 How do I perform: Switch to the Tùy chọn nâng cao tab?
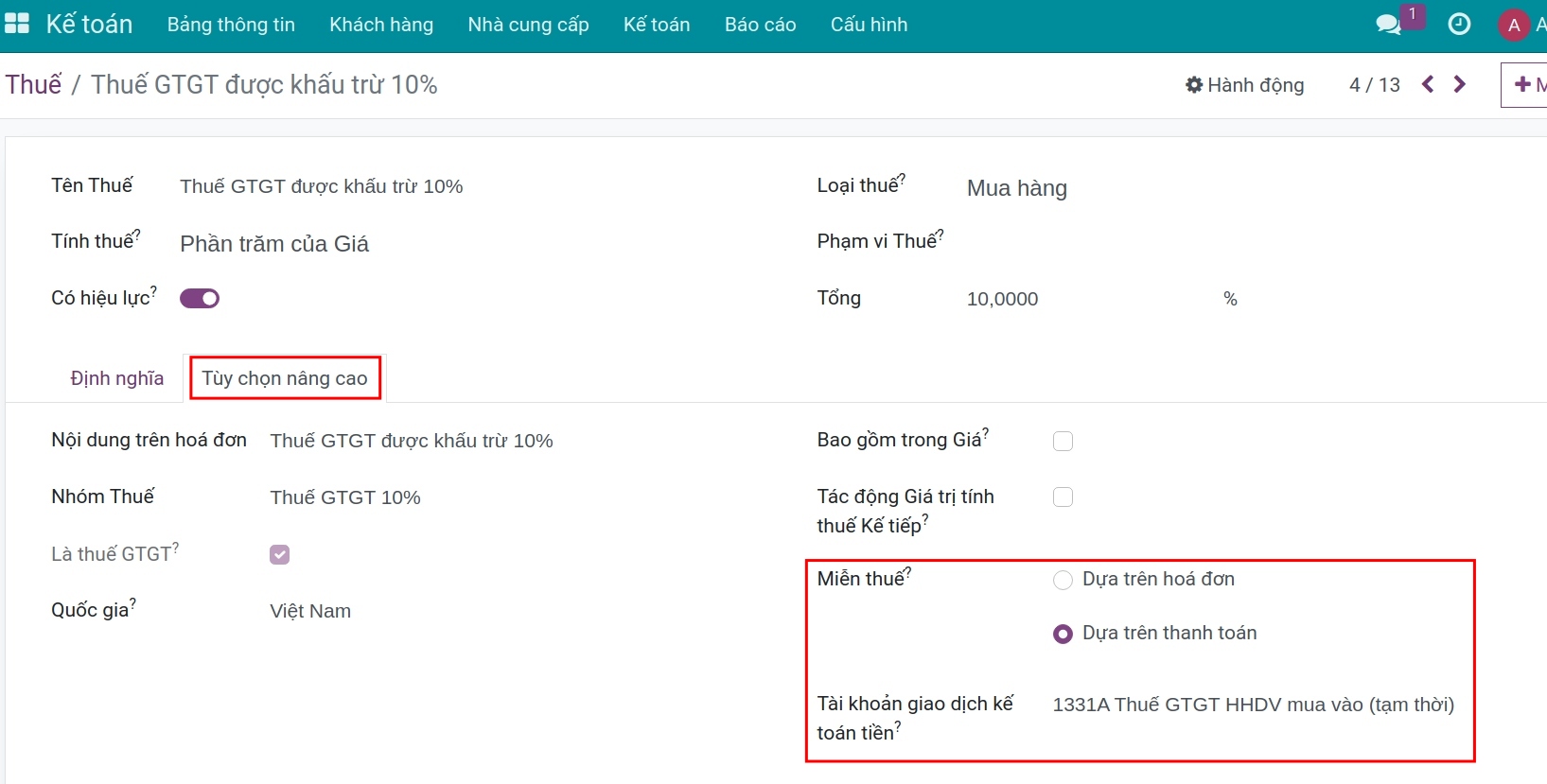click(x=285, y=378)
